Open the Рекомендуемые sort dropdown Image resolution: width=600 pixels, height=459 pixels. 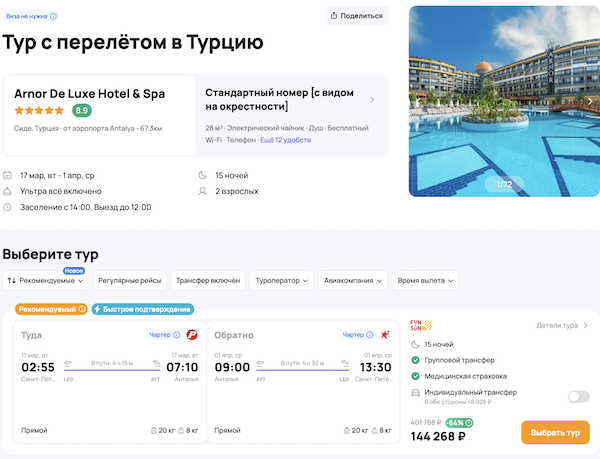point(45,281)
